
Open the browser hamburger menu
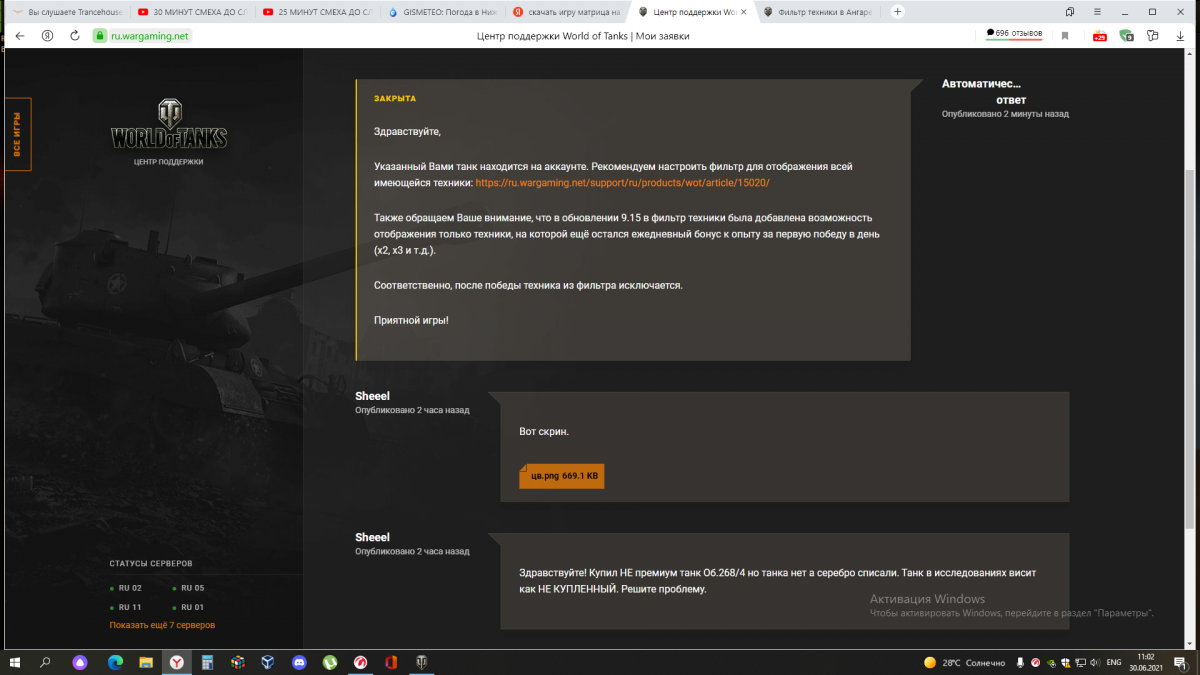click(x=1097, y=12)
